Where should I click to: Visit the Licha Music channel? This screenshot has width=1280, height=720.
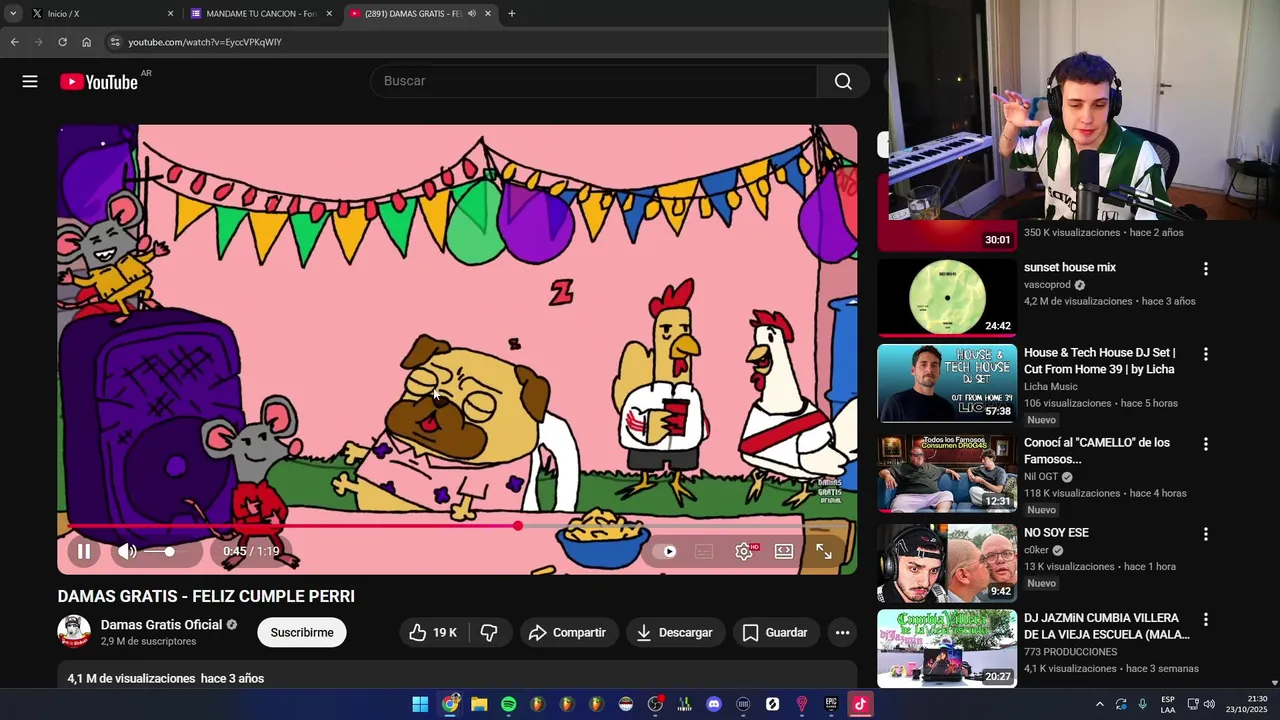(1051, 387)
